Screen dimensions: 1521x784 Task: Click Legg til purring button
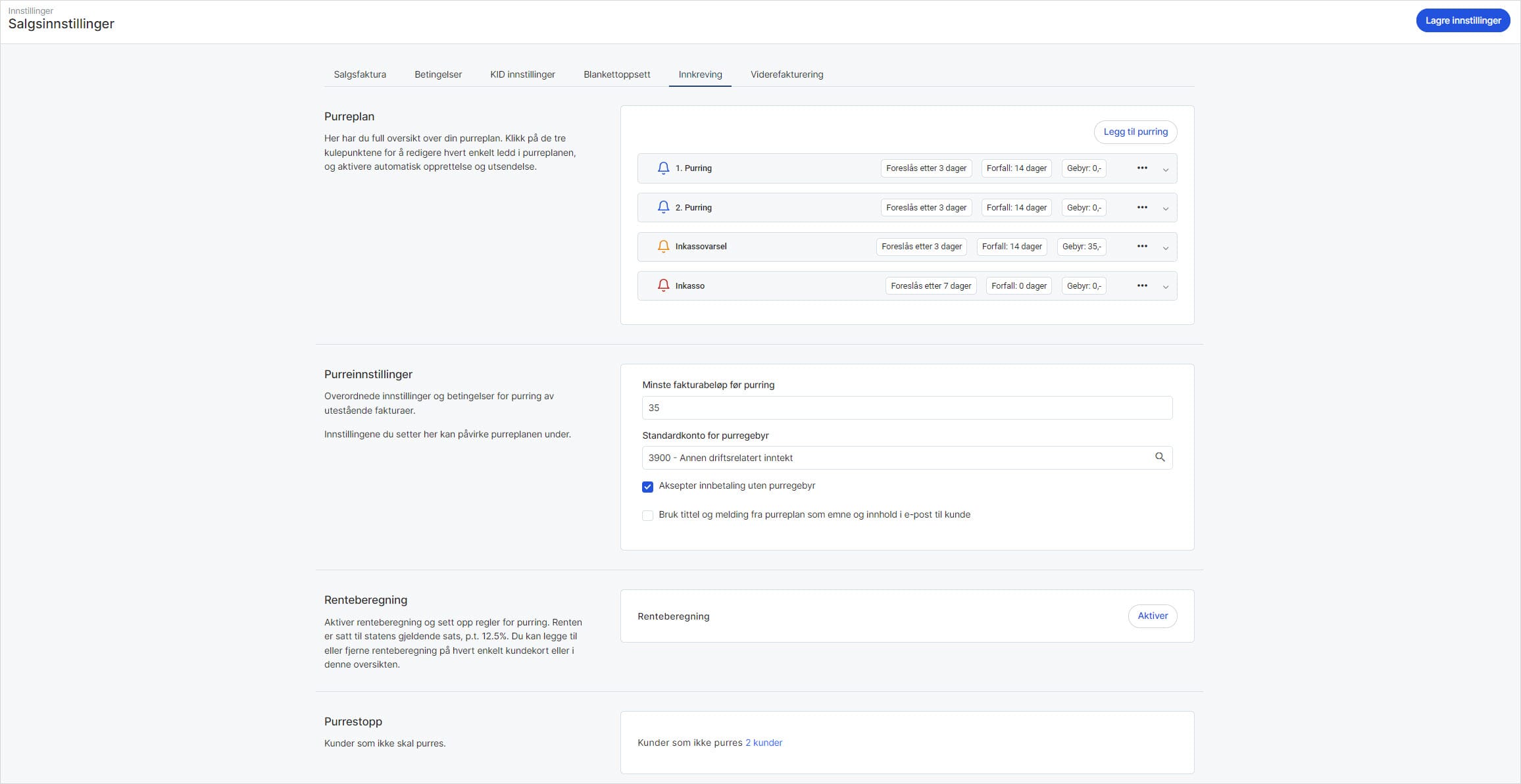(1135, 132)
